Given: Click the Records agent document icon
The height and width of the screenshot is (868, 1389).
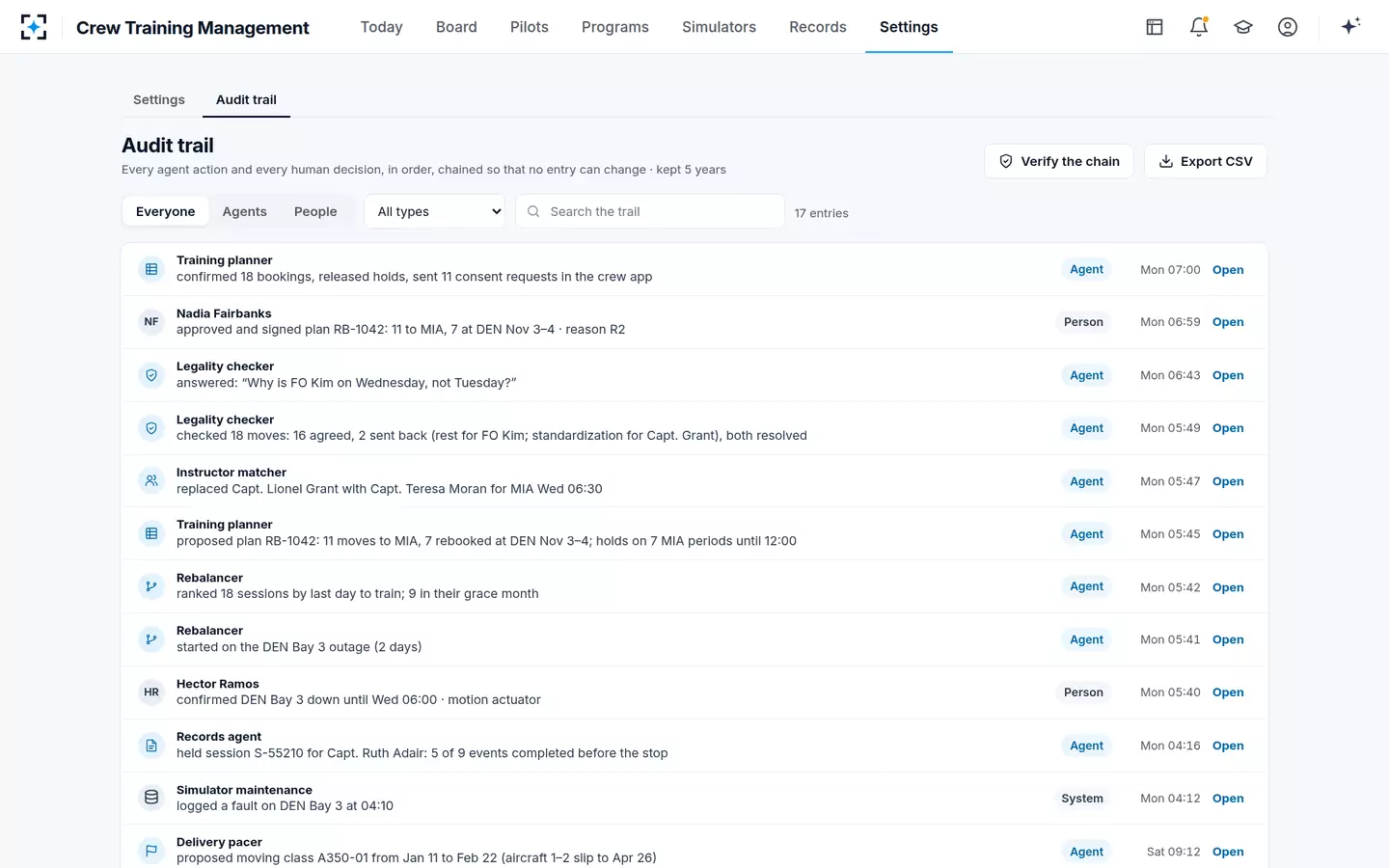Looking at the screenshot, I should point(151,746).
